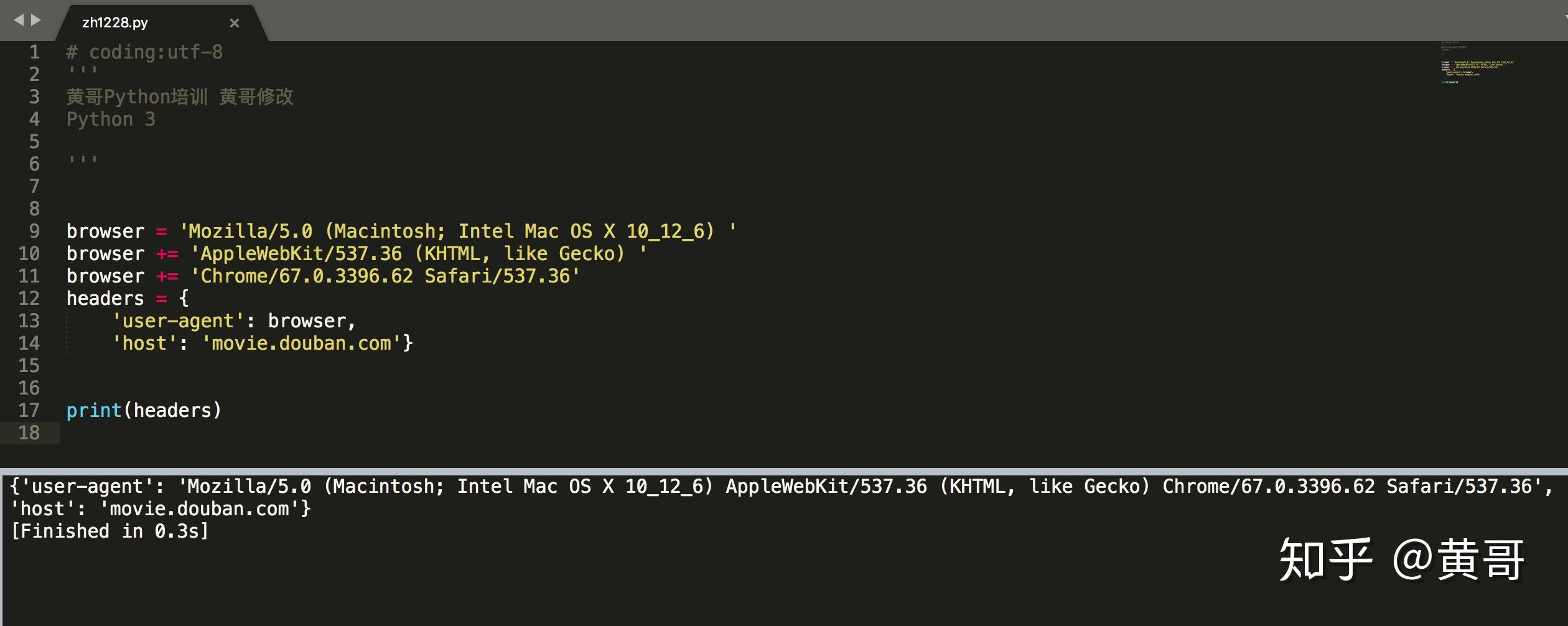
Task: Click the minimap code preview
Action: click(x=1478, y=62)
